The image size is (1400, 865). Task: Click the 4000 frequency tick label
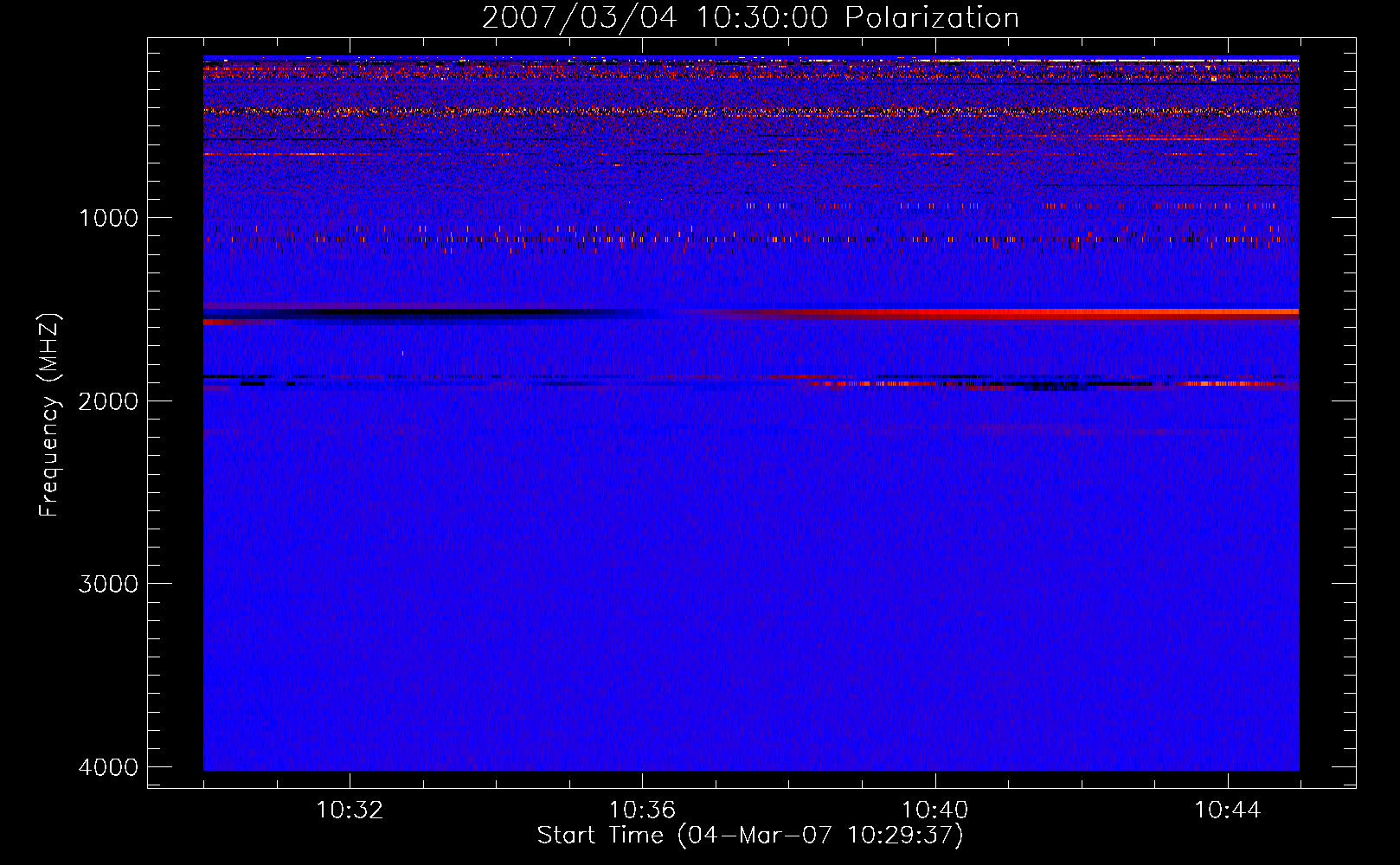pyautogui.click(x=108, y=767)
